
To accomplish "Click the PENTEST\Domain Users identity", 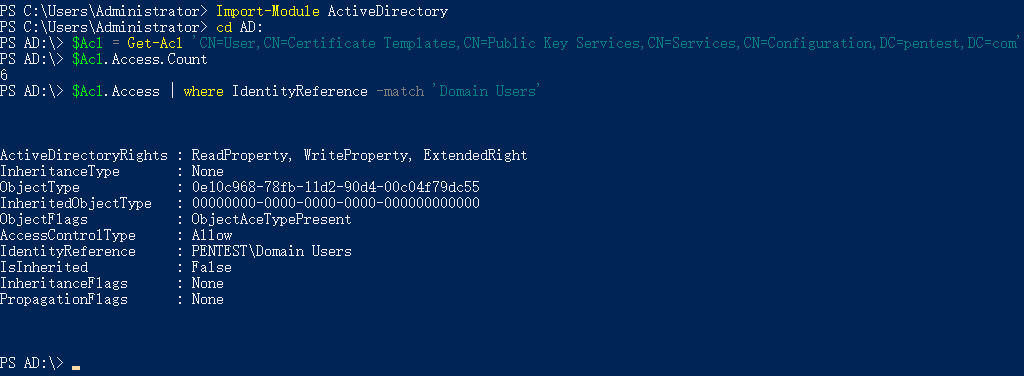I will [272, 251].
